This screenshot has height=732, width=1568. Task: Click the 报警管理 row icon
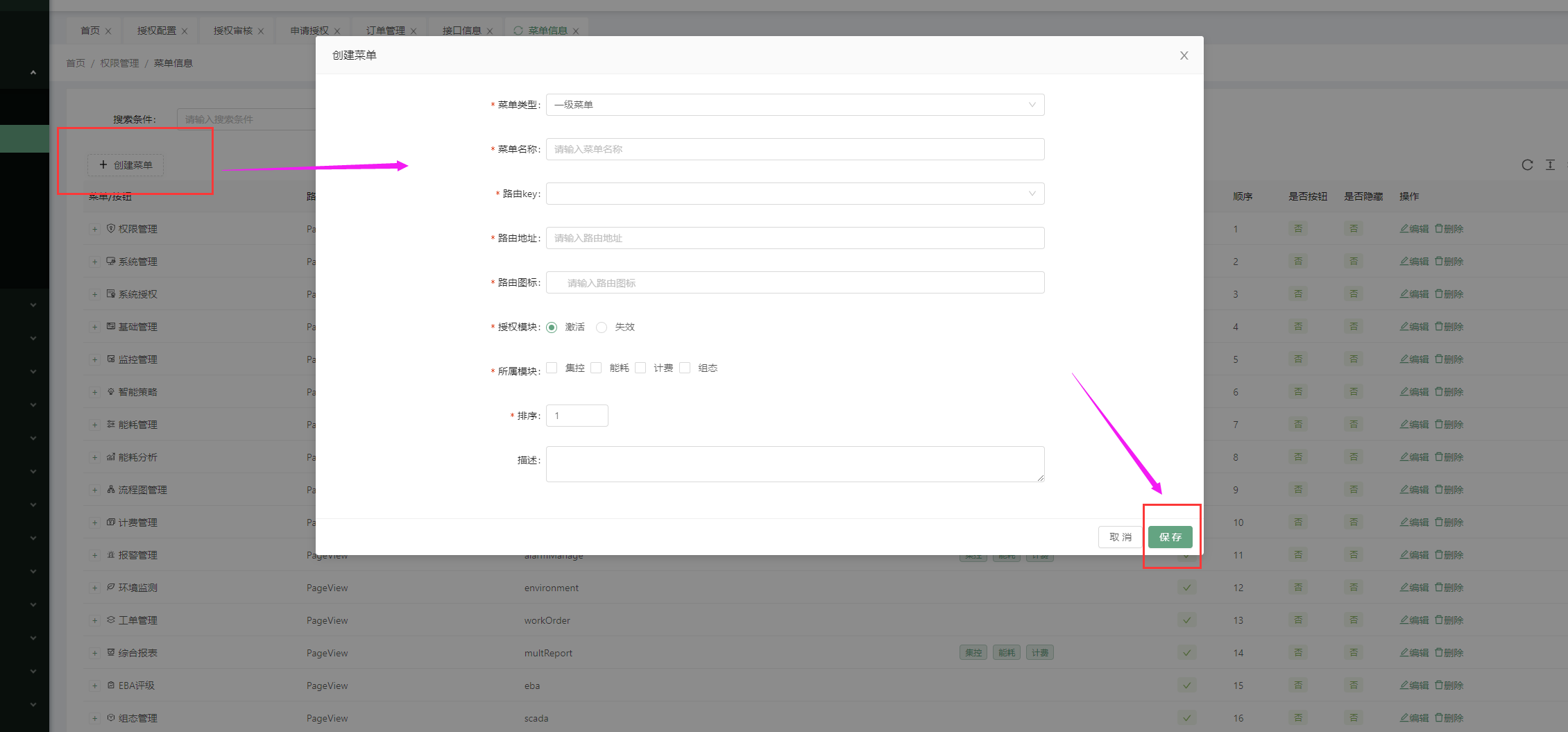[x=111, y=554]
